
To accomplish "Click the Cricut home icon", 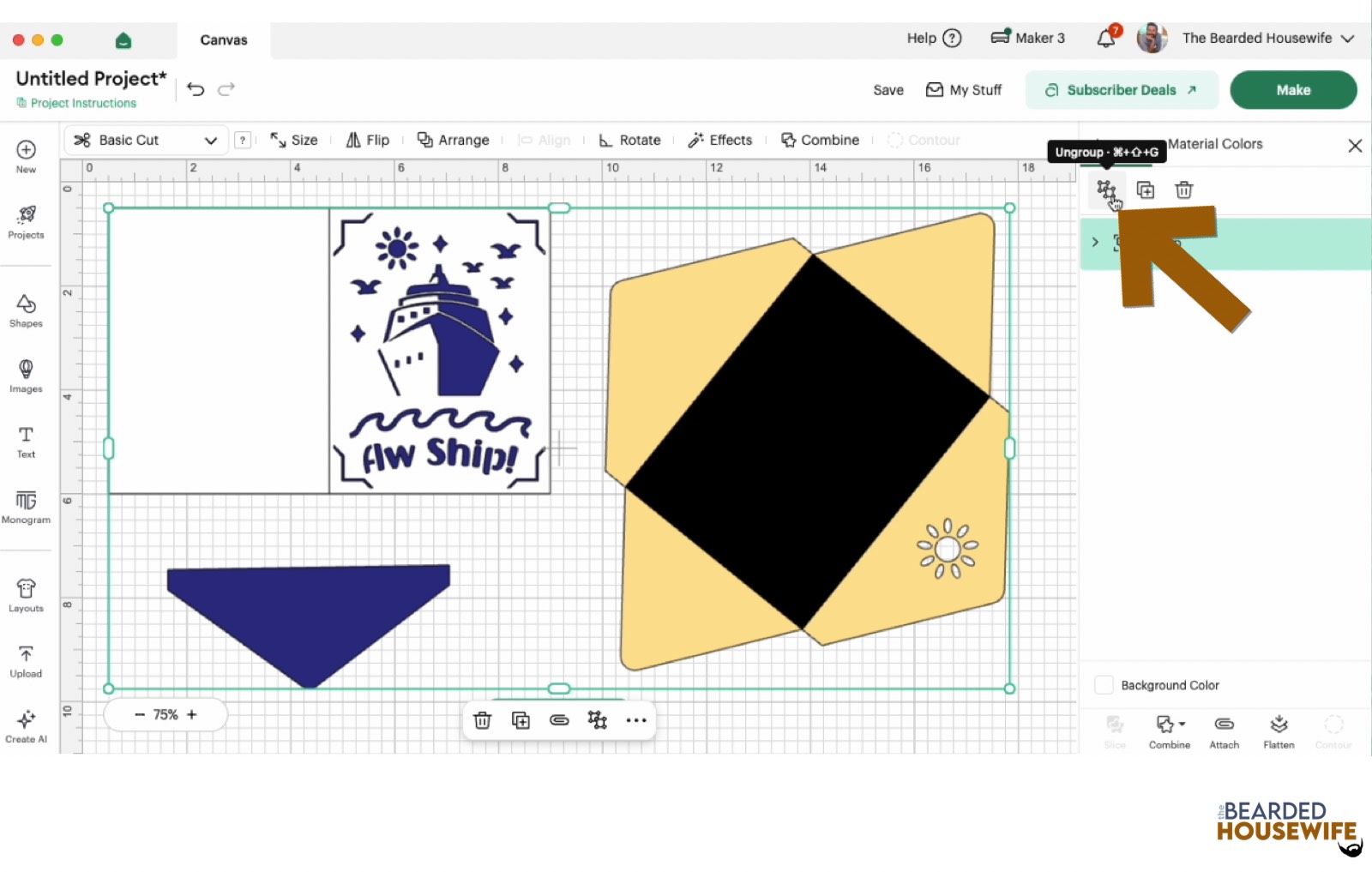I will click(123, 40).
